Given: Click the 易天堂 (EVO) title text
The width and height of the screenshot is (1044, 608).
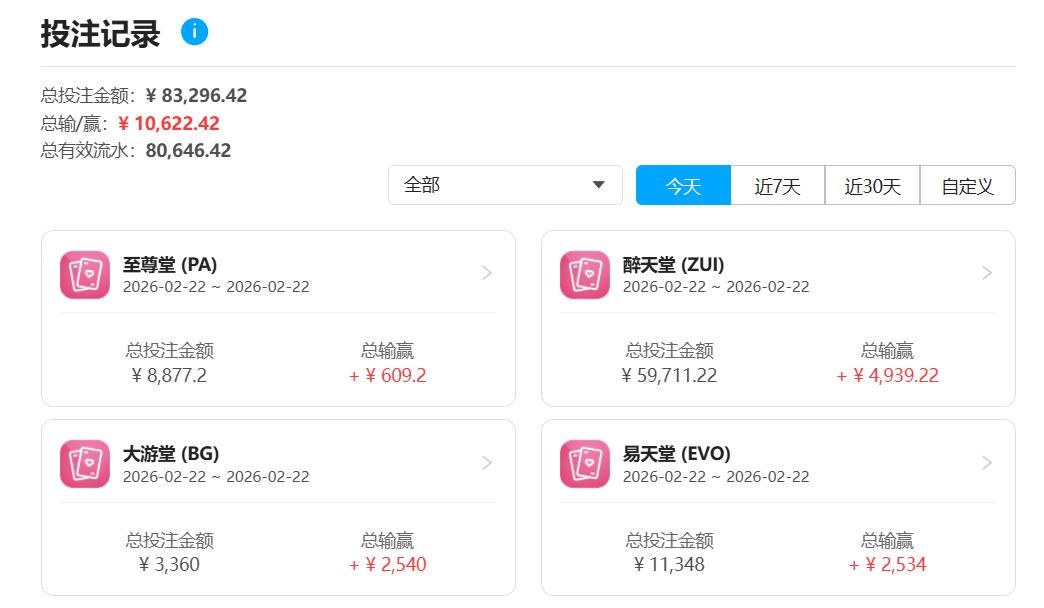Looking at the screenshot, I should pyautogui.click(x=676, y=454).
